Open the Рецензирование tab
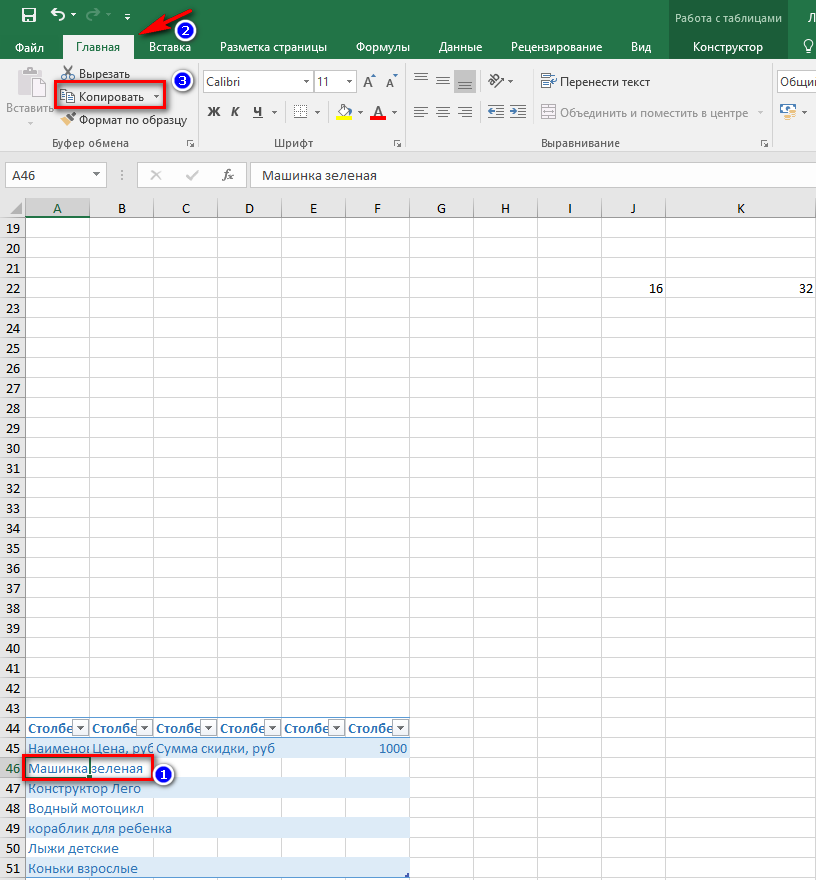The width and height of the screenshot is (816, 880). click(x=556, y=47)
